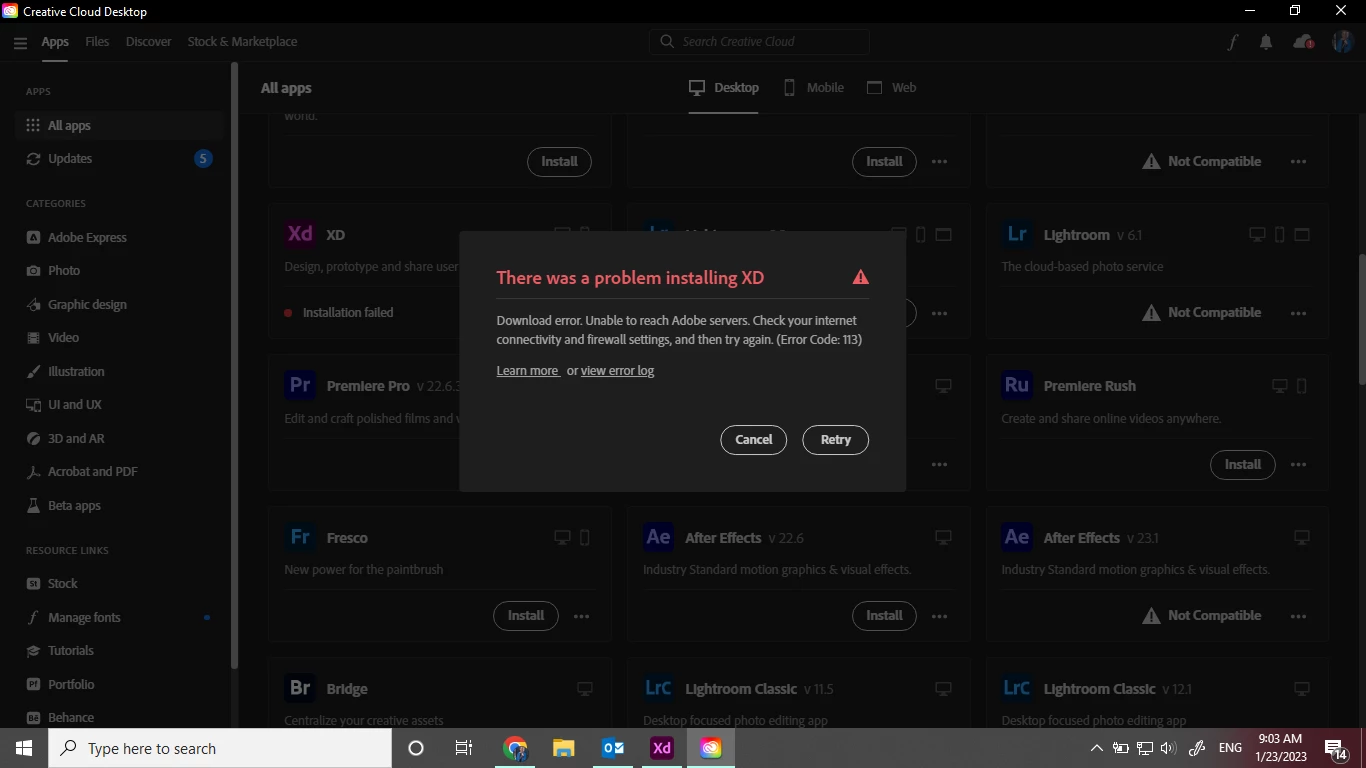Viewport: 1366px width, 768px height.
Task: Open more options for Premiere Rush
Action: click(x=1298, y=464)
